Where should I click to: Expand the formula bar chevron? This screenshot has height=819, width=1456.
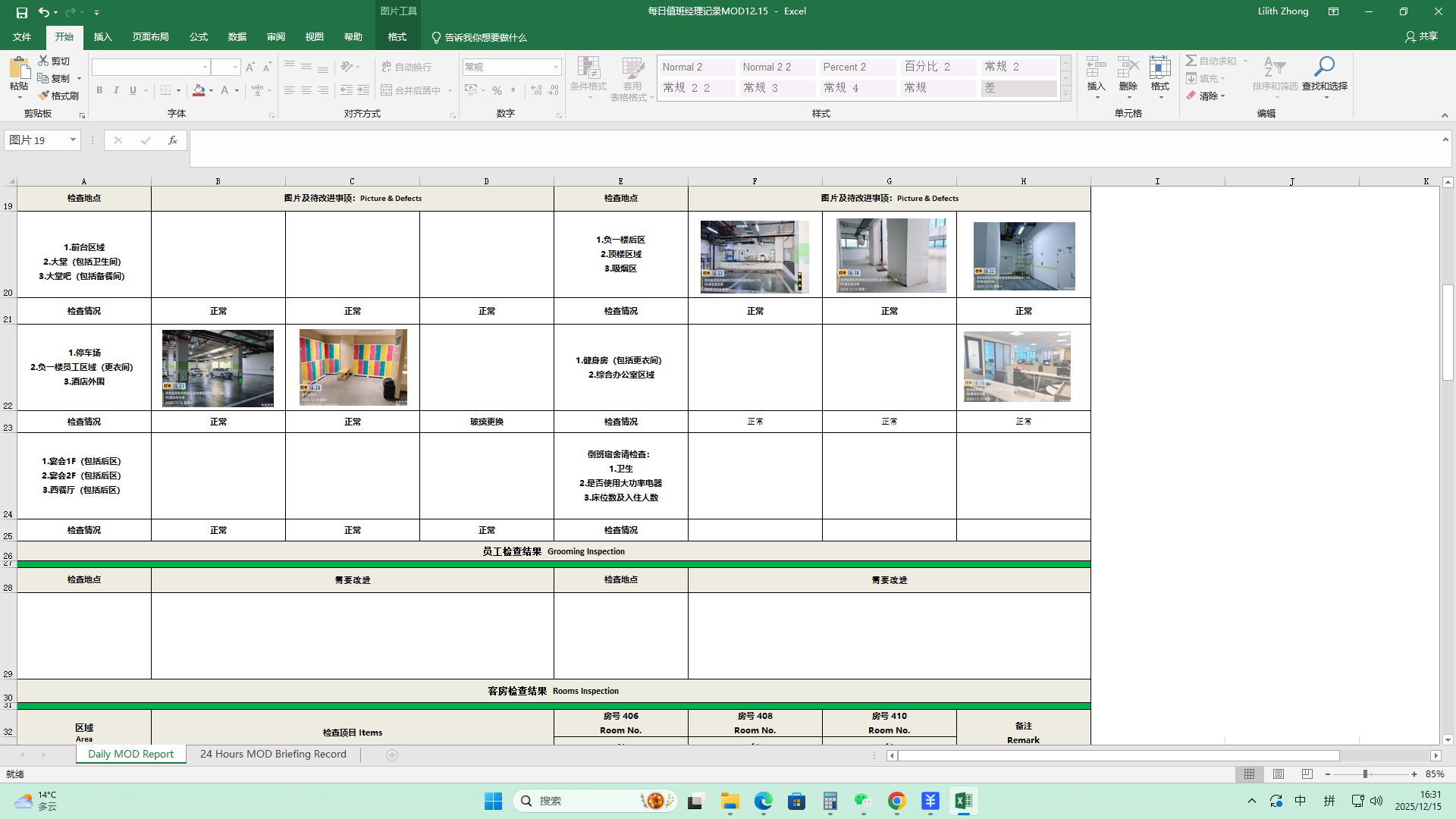pos(1445,140)
